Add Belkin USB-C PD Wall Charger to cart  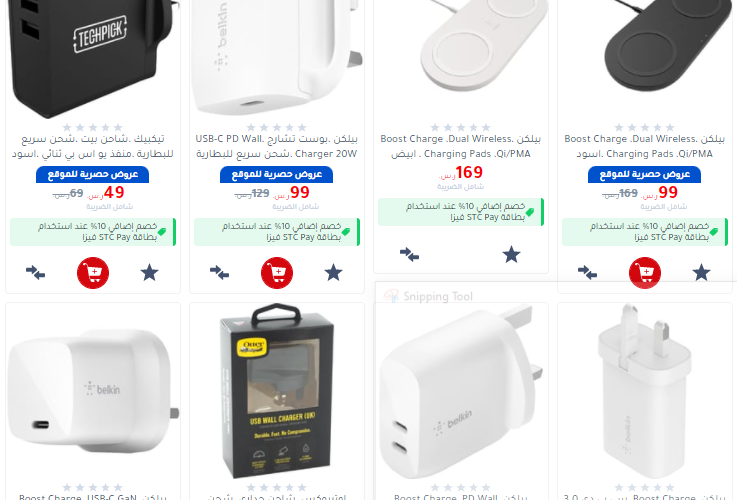[x=277, y=273]
